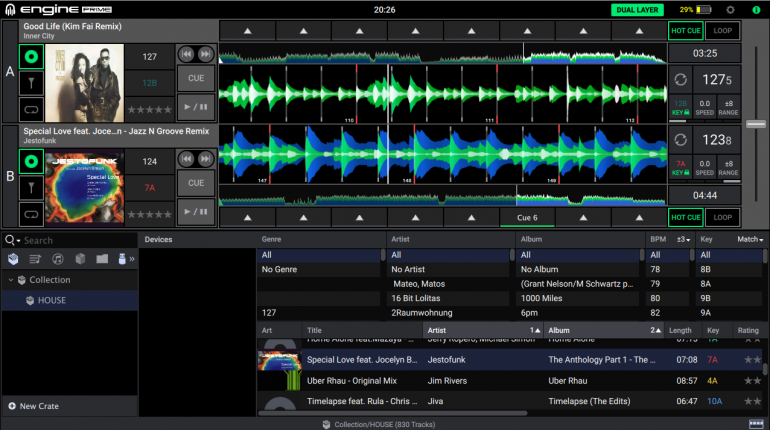This screenshot has width=770, height=430.
Task: Adjust the vertical pitch slider handle at right
Action: (x=756, y=124)
